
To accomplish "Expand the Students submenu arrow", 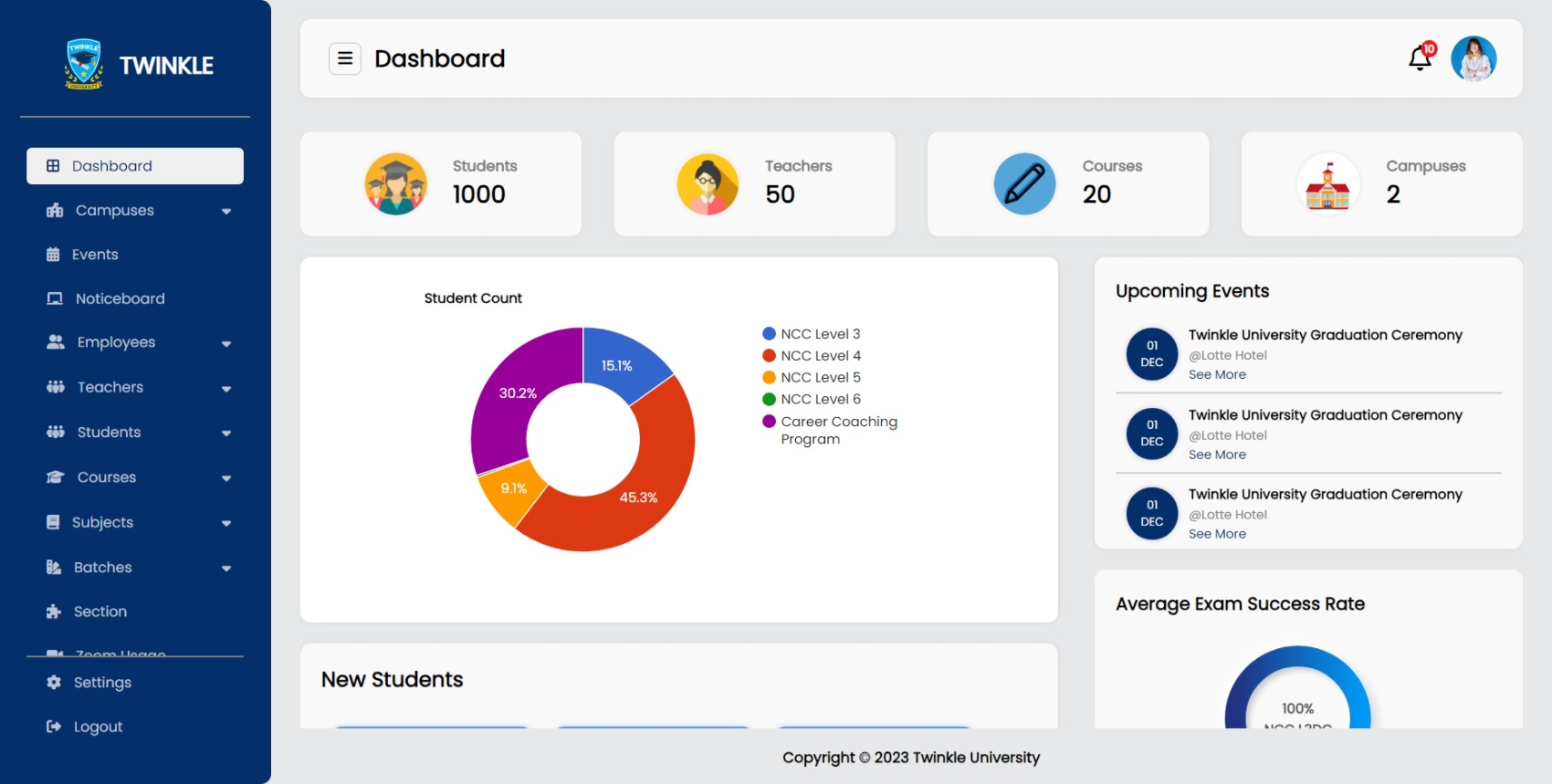I will coord(226,434).
